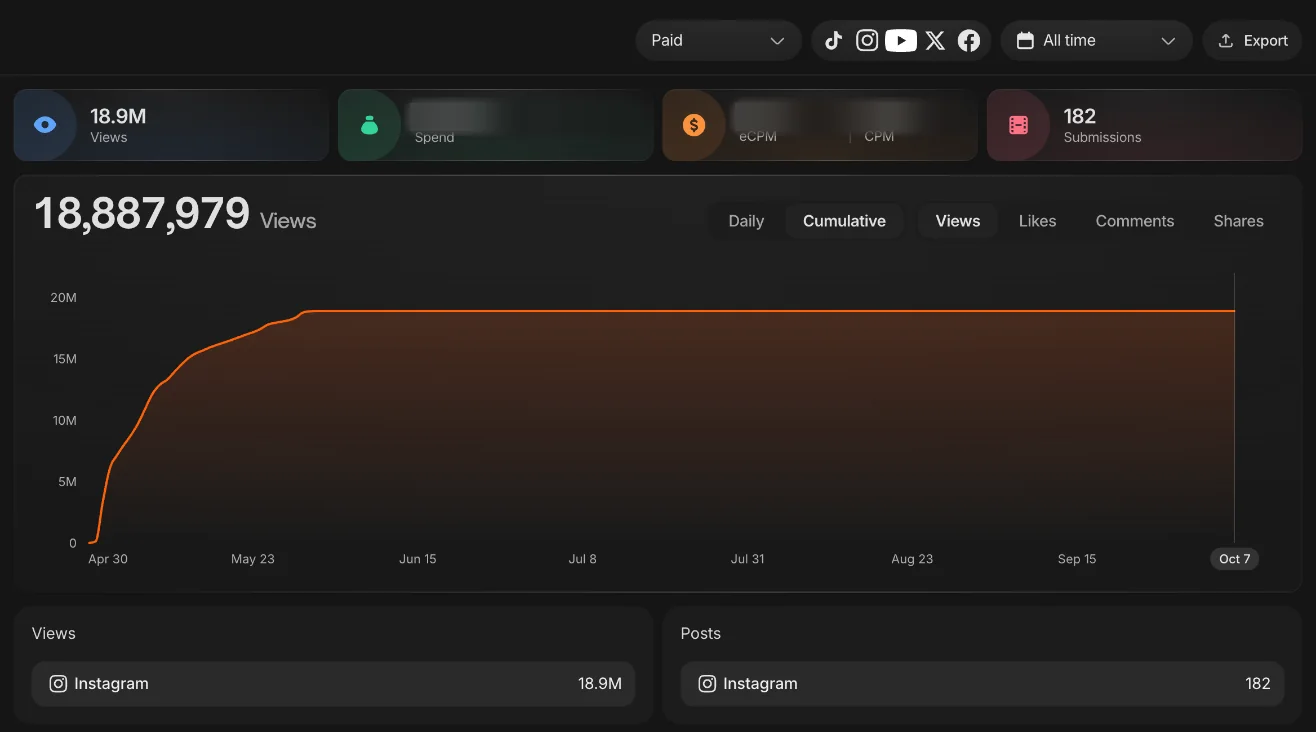Select the TikTok platform filter icon

pos(834,41)
